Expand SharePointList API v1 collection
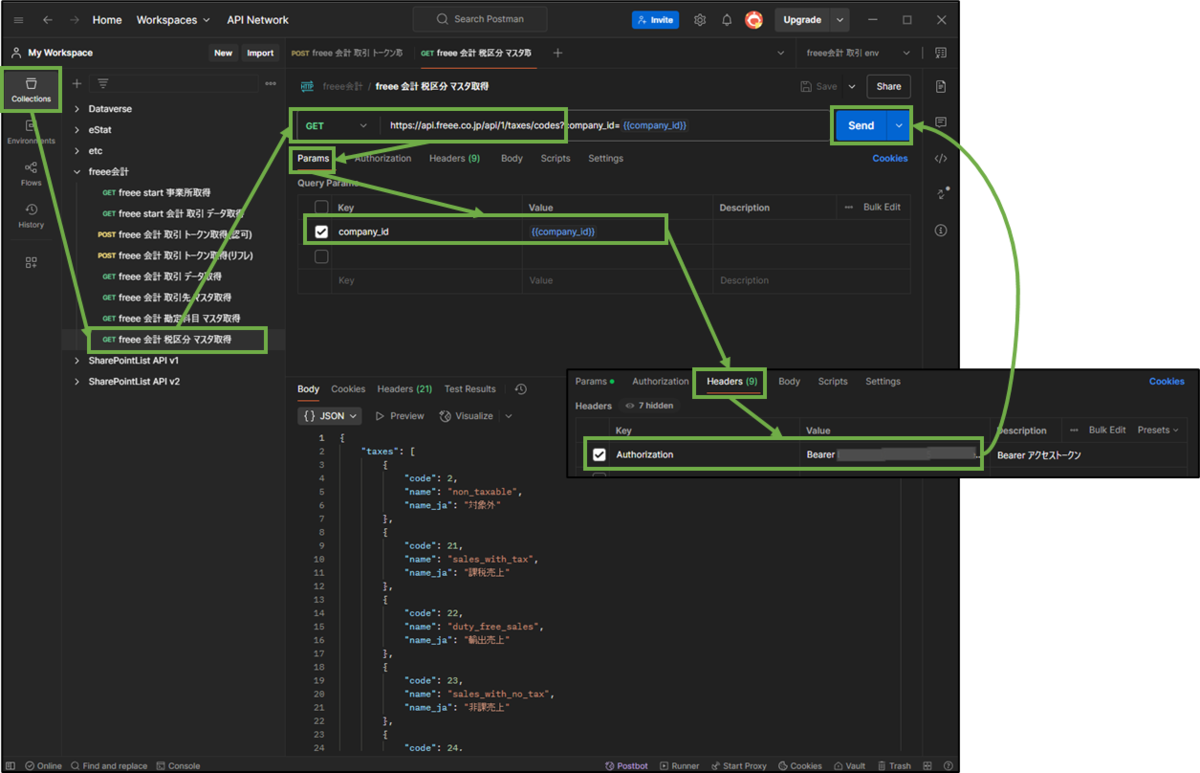 coord(77,360)
